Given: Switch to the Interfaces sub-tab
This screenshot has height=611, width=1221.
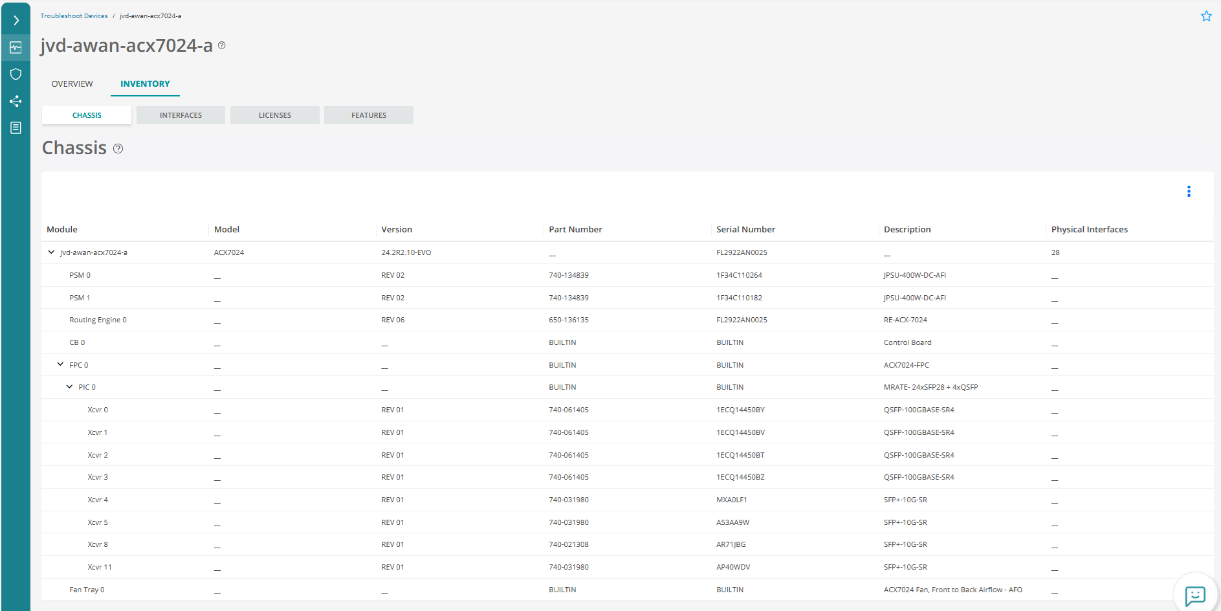Looking at the screenshot, I should tap(181, 115).
